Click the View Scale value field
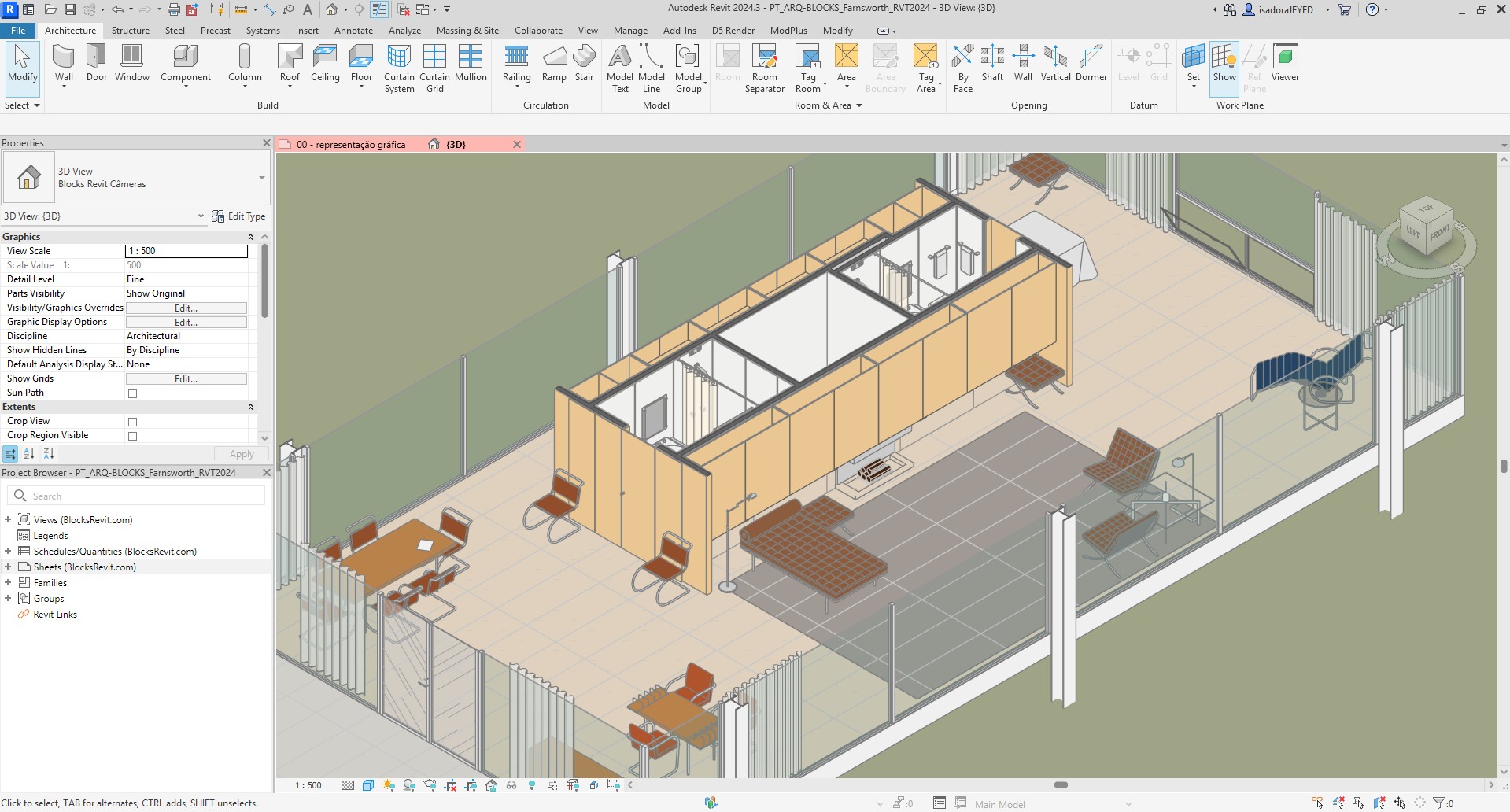Screen dimensions: 1510x812 pyautogui.click(x=186, y=251)
